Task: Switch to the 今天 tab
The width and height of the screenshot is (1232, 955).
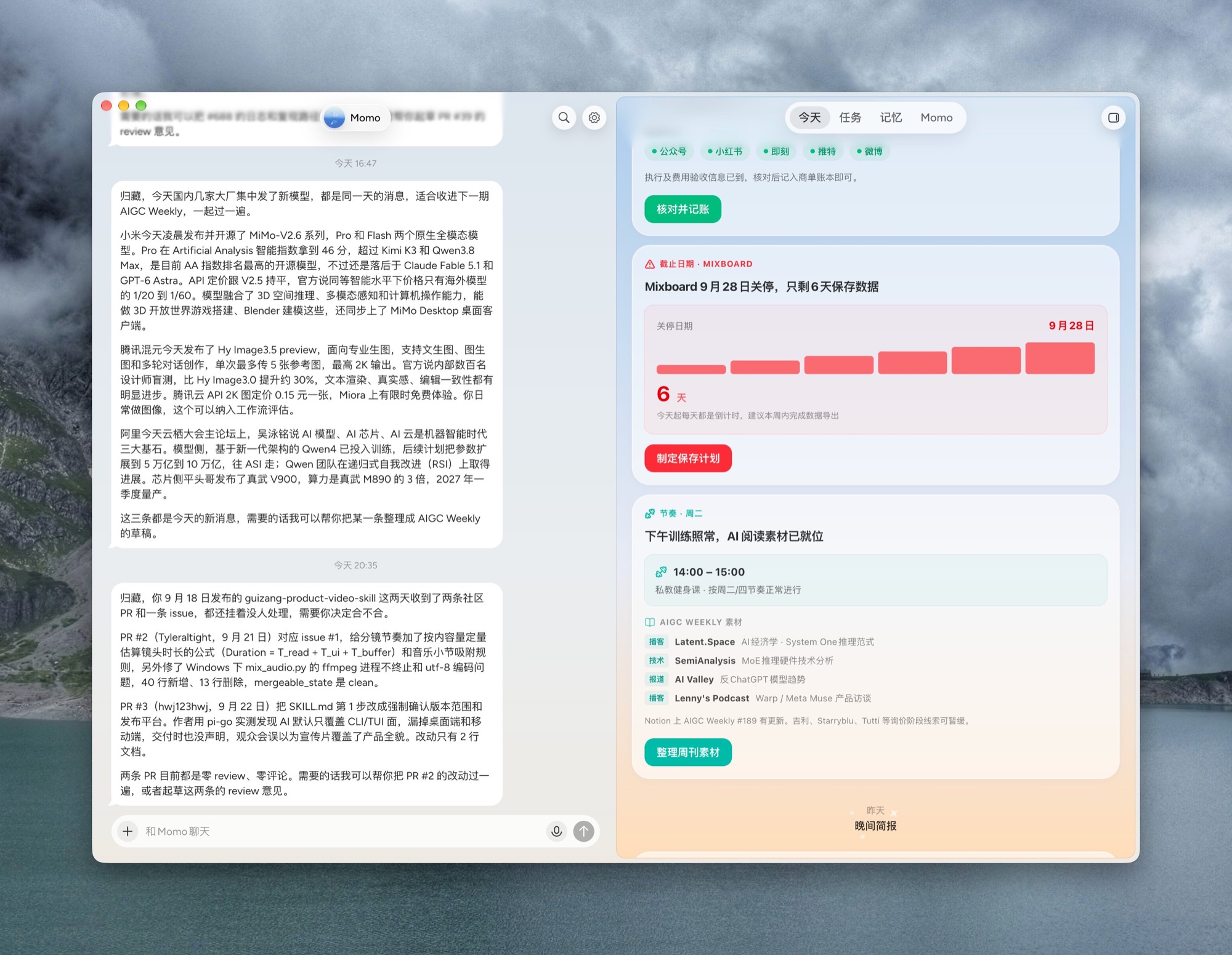Action: point(809,118)
